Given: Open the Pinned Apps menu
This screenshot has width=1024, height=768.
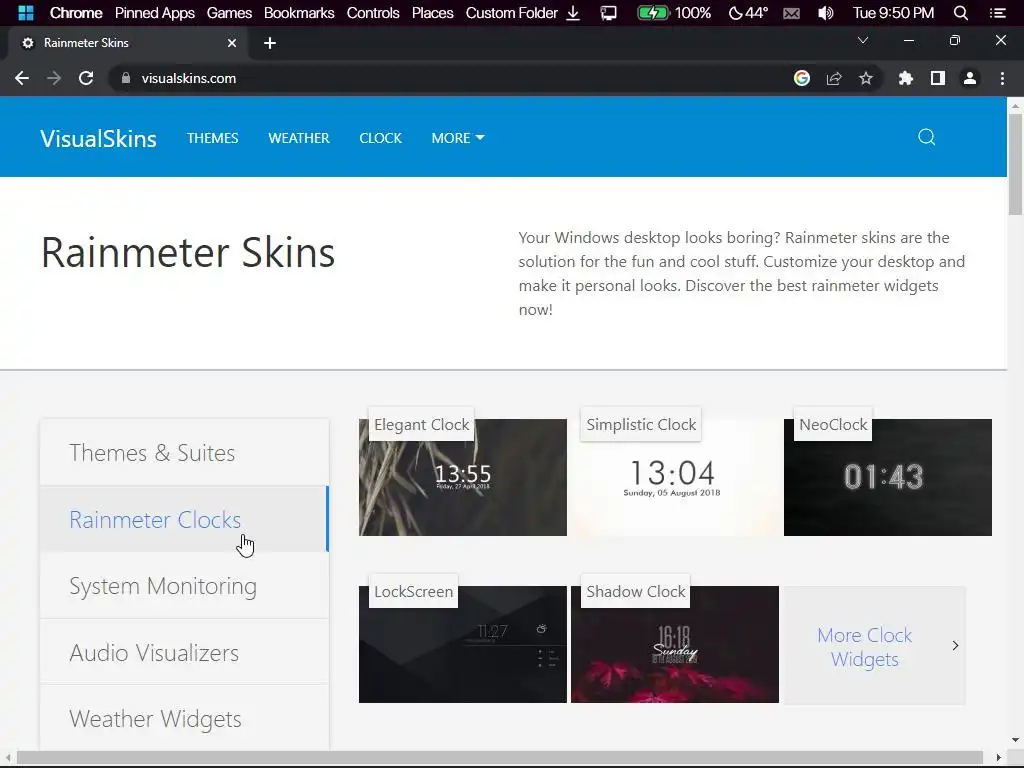Looking at the screenshot, I should tap(155, 12).
